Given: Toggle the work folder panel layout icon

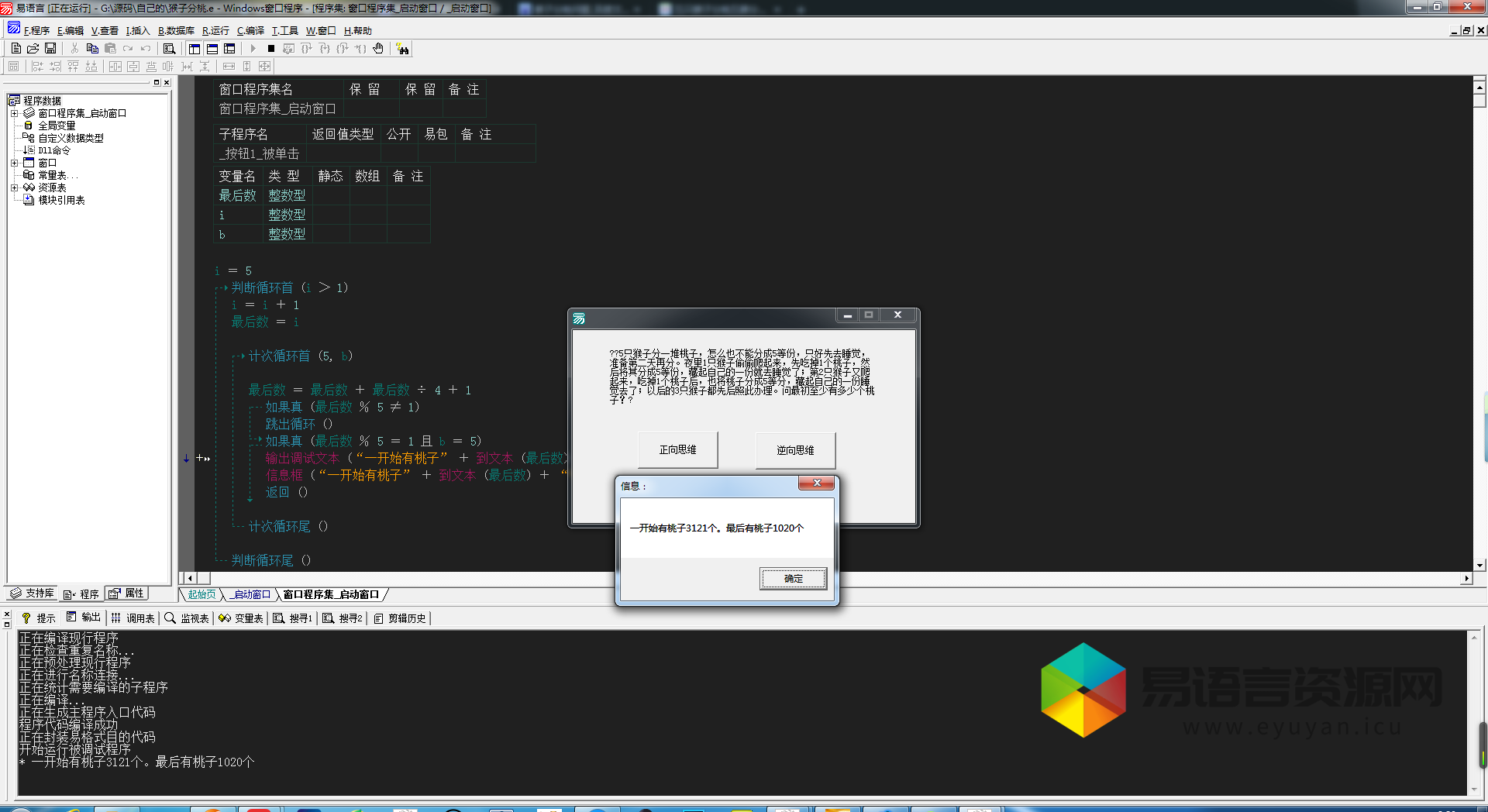Looking at the screenshot, I should tap(195, 48).
